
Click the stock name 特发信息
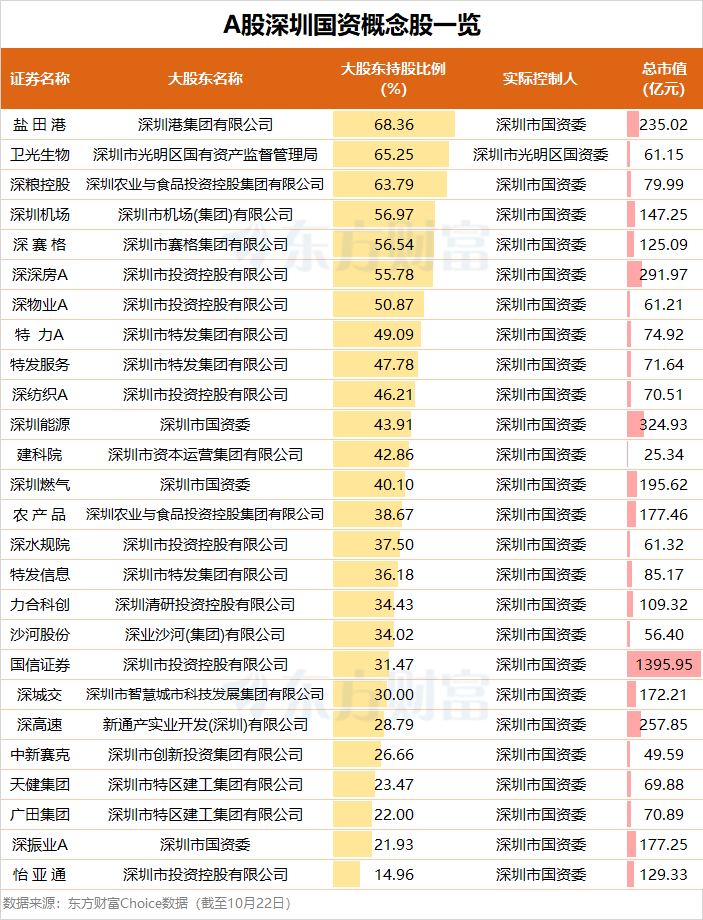[x=40, y=574]
